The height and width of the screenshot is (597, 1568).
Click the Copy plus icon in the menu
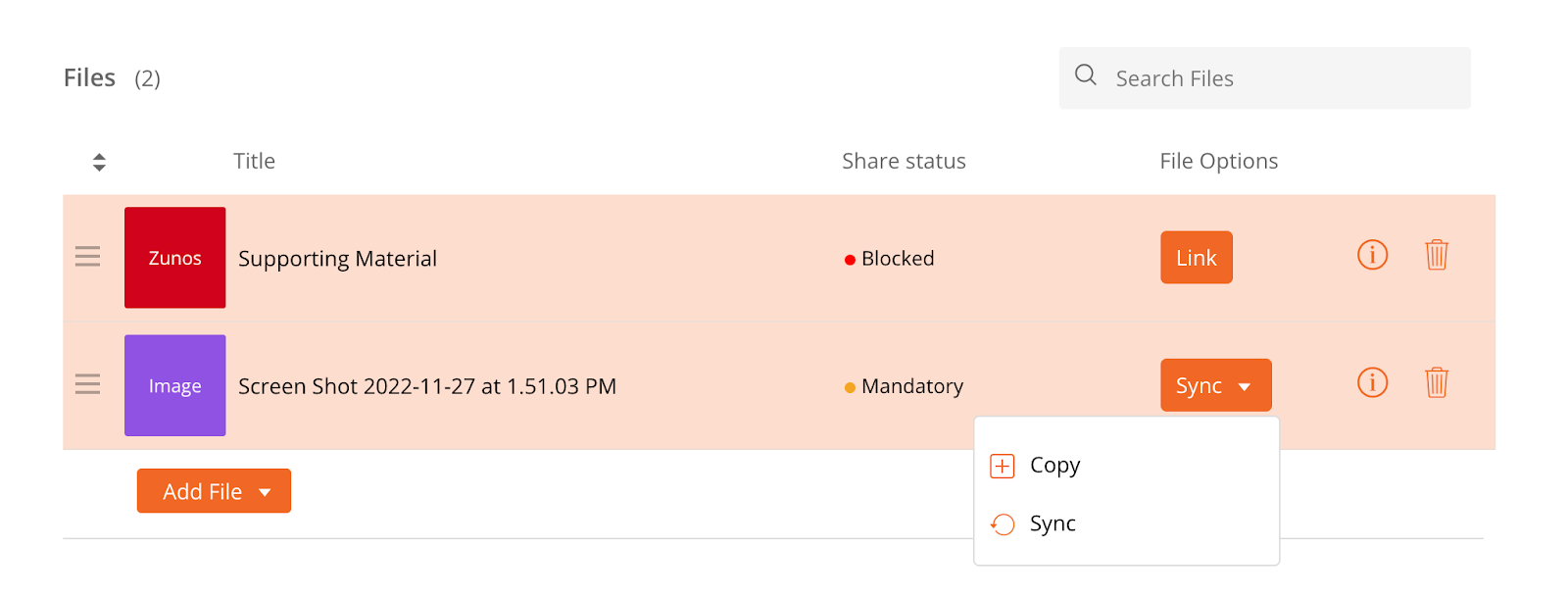click(1003, 466)
